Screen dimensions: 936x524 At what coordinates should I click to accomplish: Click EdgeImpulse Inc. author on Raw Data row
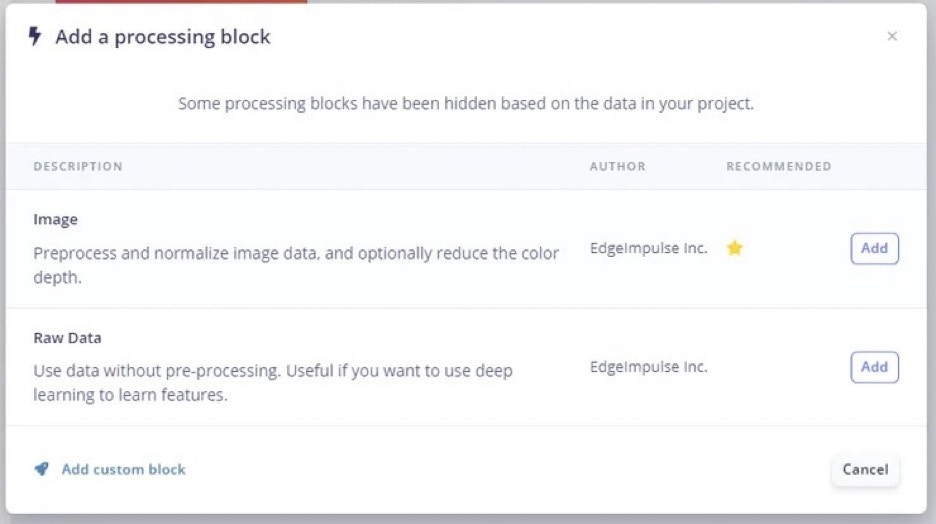point(648,367)
